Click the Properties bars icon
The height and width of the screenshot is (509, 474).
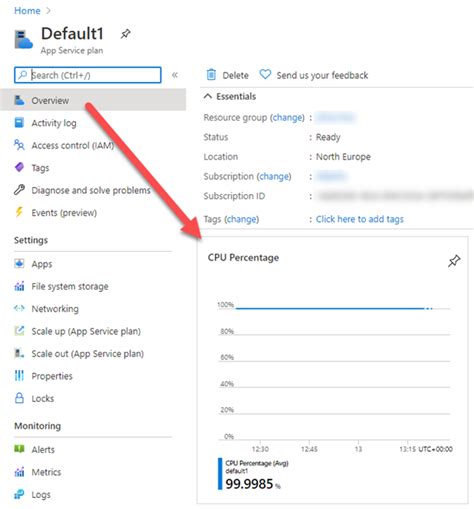point(19,376)
